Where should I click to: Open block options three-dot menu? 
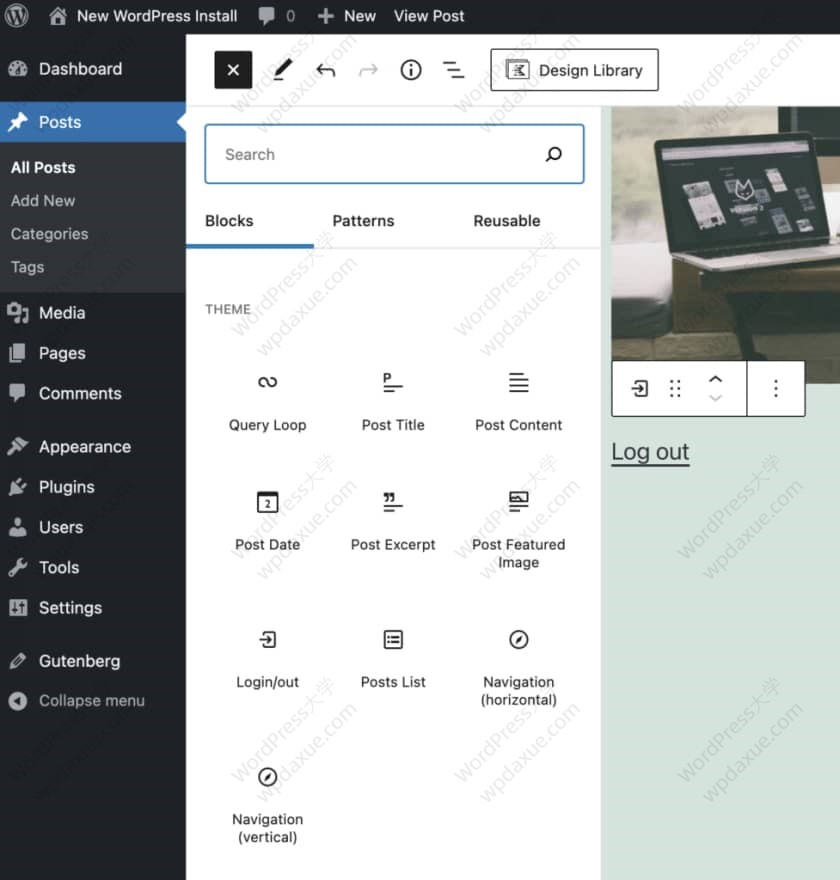point(776,388)
